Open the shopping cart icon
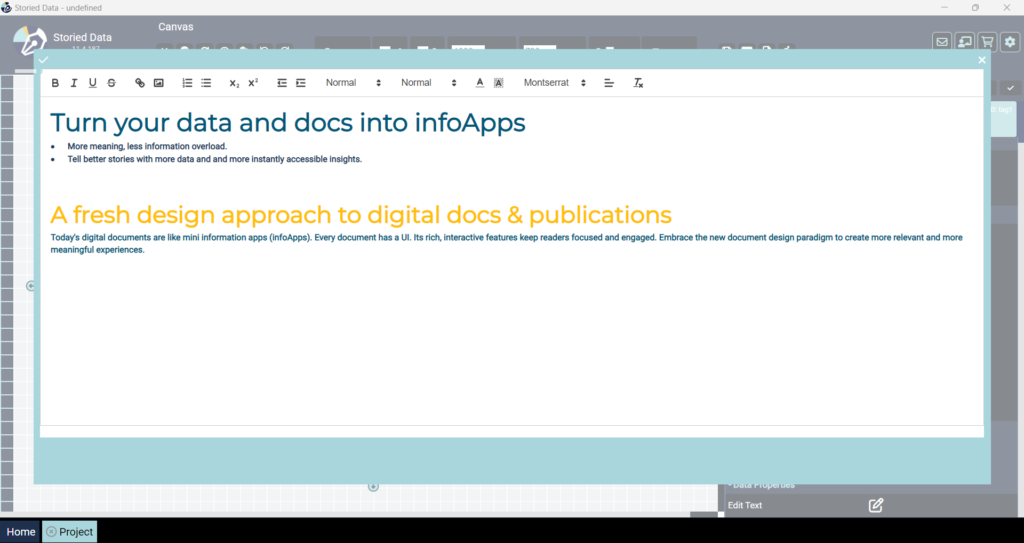Image resolution: width=1024 pixels, height=543 pixels. point(987,42)
